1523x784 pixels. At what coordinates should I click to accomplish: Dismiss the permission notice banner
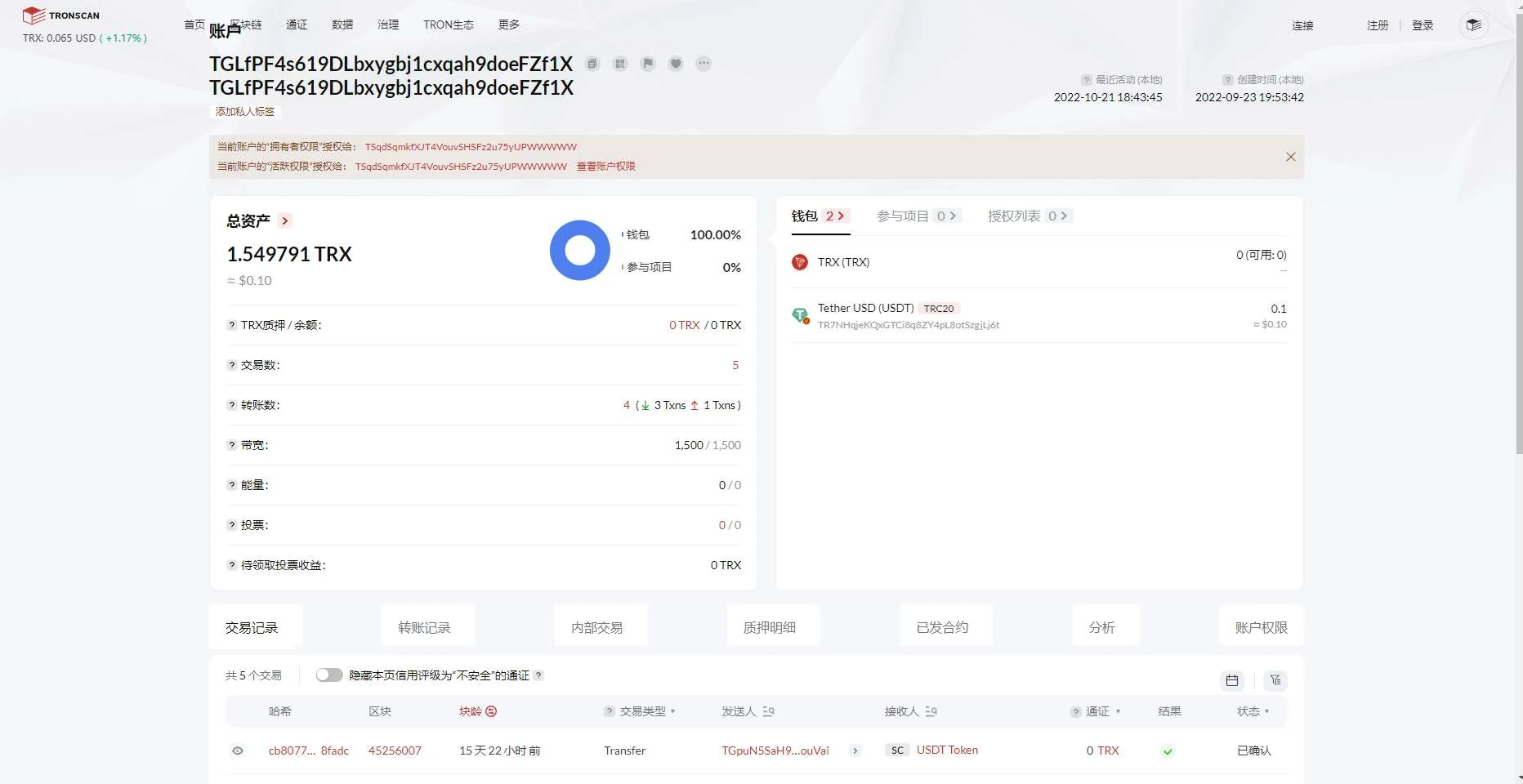coord(1291,157)
